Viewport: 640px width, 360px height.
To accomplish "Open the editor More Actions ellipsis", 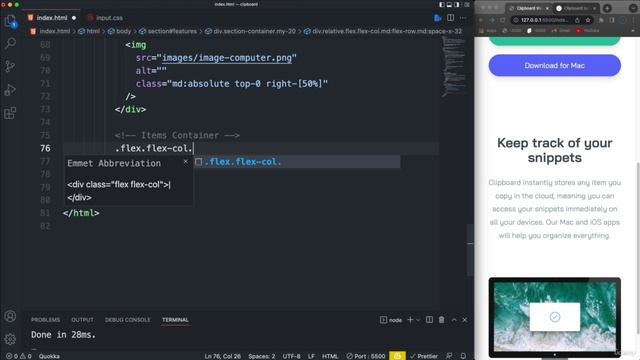I will [x=463, y=18].
